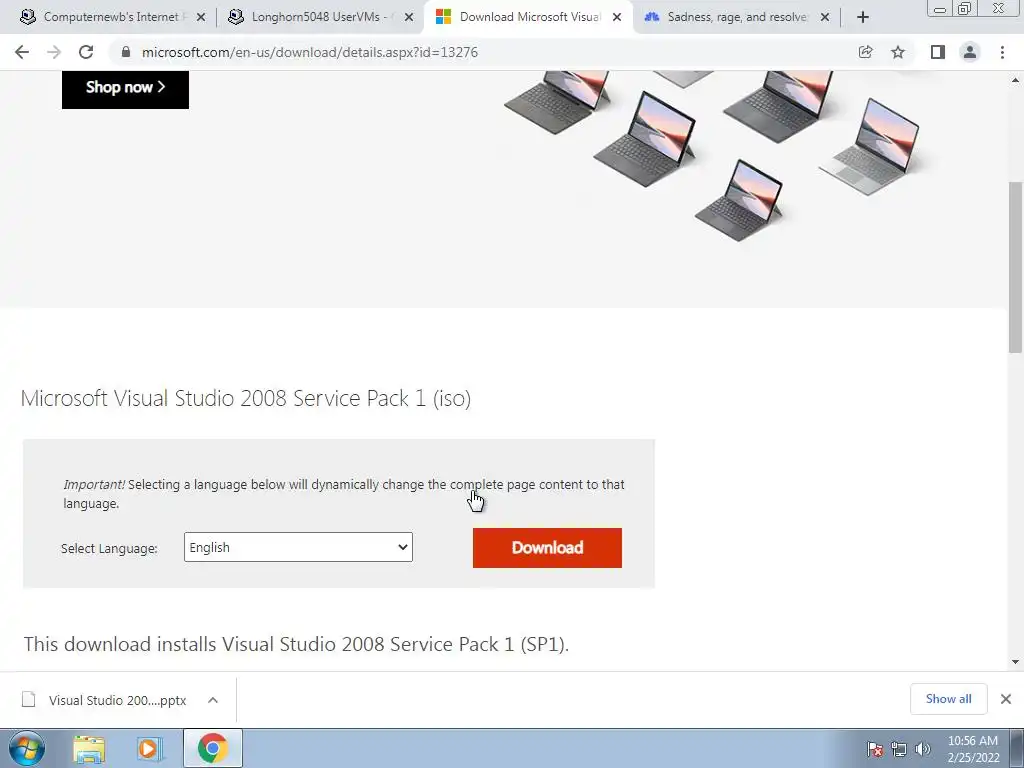Close the Longhorn5048 UserVMs tab
The image size is (1024, 768).
point(409,18)
